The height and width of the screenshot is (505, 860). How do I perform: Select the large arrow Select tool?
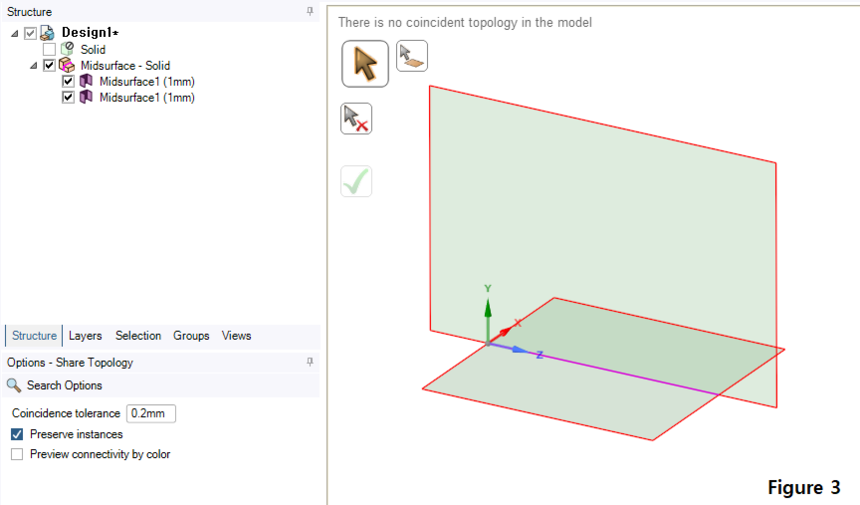(x=365, y=64)
